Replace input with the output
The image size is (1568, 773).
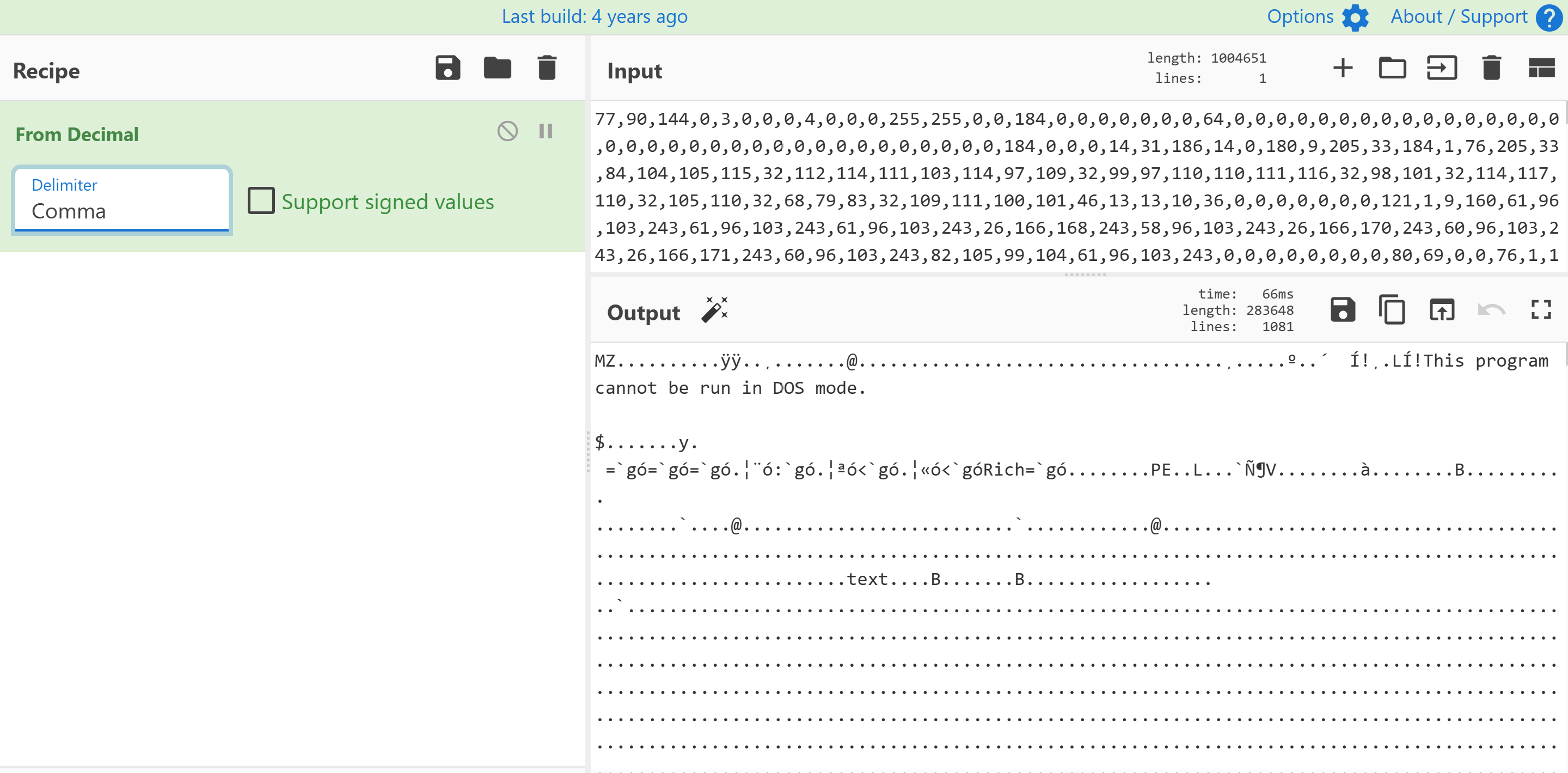(1442, 309)
